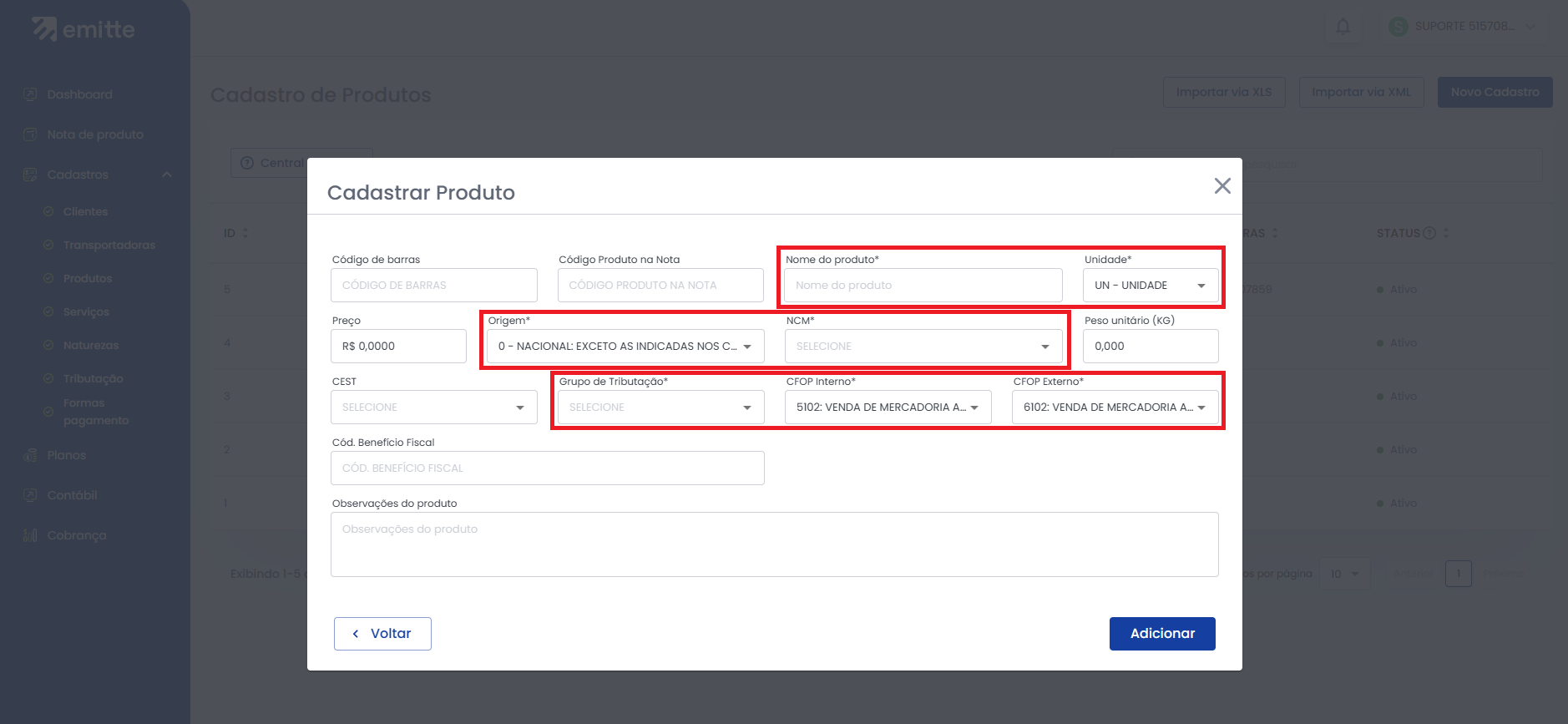The height and width of the screenshot is (724, 1568).
Task: Click the notification bell icon
Action: [1343, 27]
